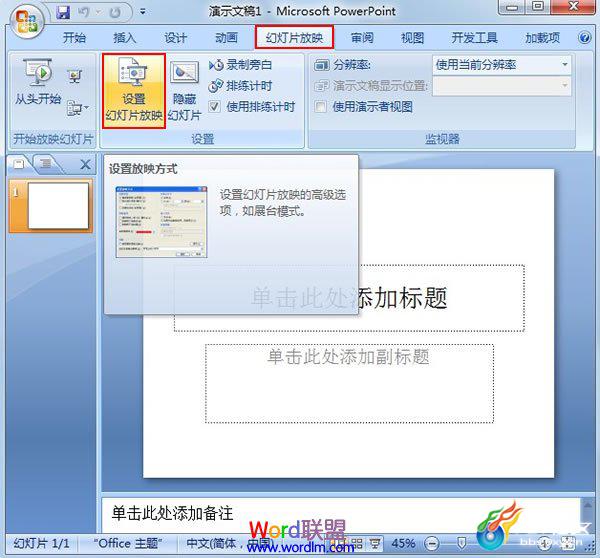600x558 pixels.
Task: Click the subtitle placeholder 单击此处添加副标题
Action: coord(349,383)
